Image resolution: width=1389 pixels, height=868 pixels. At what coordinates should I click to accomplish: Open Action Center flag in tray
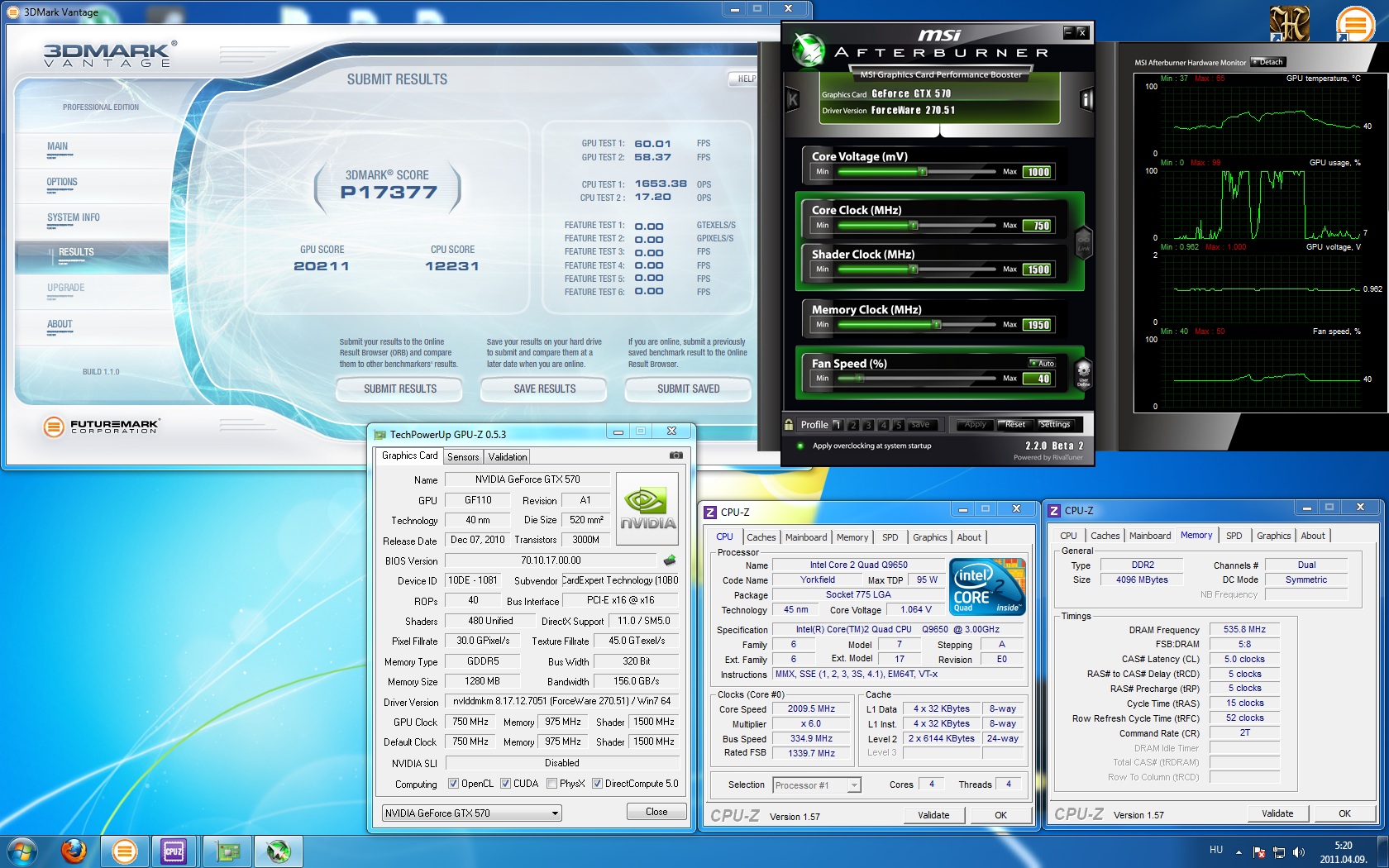(1259, 851)
